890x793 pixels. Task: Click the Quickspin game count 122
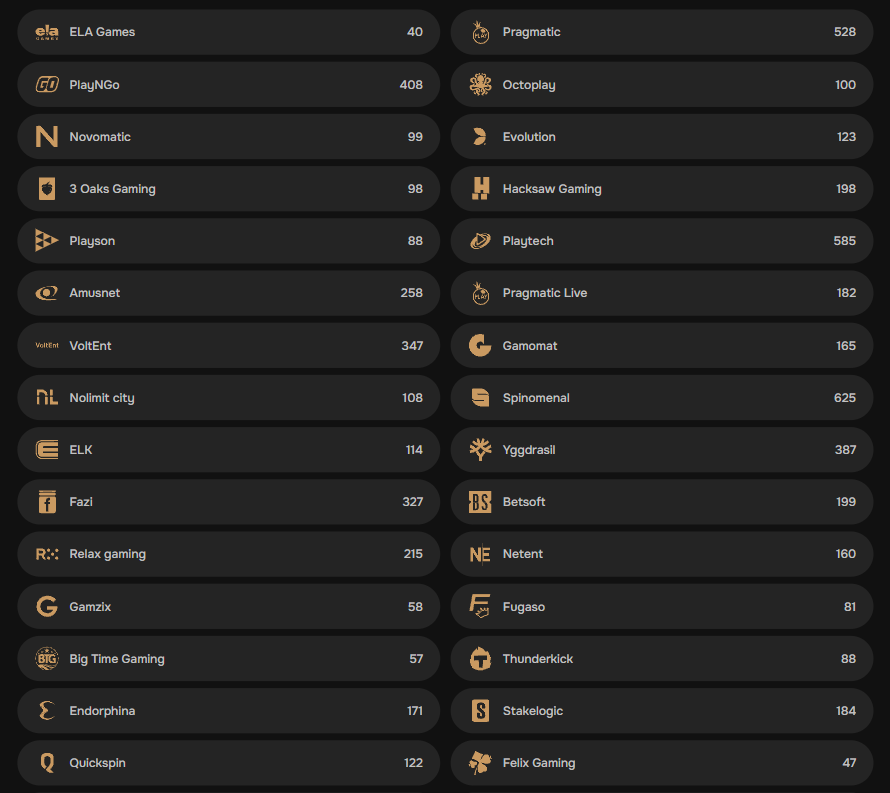tap(413, 763)
